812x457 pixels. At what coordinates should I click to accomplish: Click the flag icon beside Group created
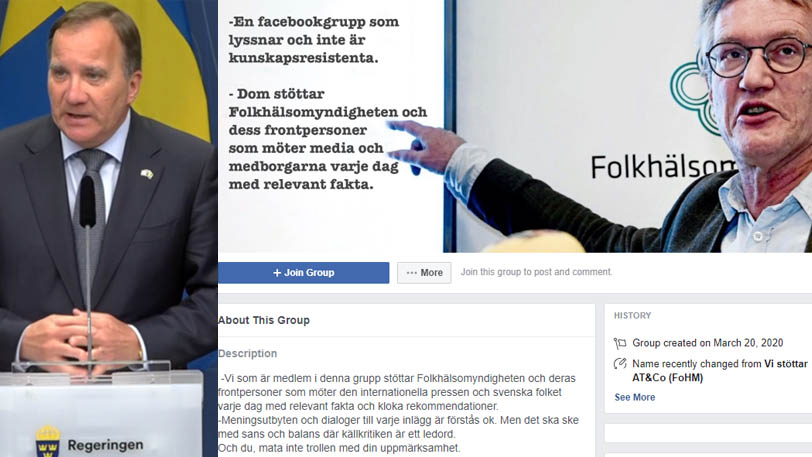click(x=620, y=343)
